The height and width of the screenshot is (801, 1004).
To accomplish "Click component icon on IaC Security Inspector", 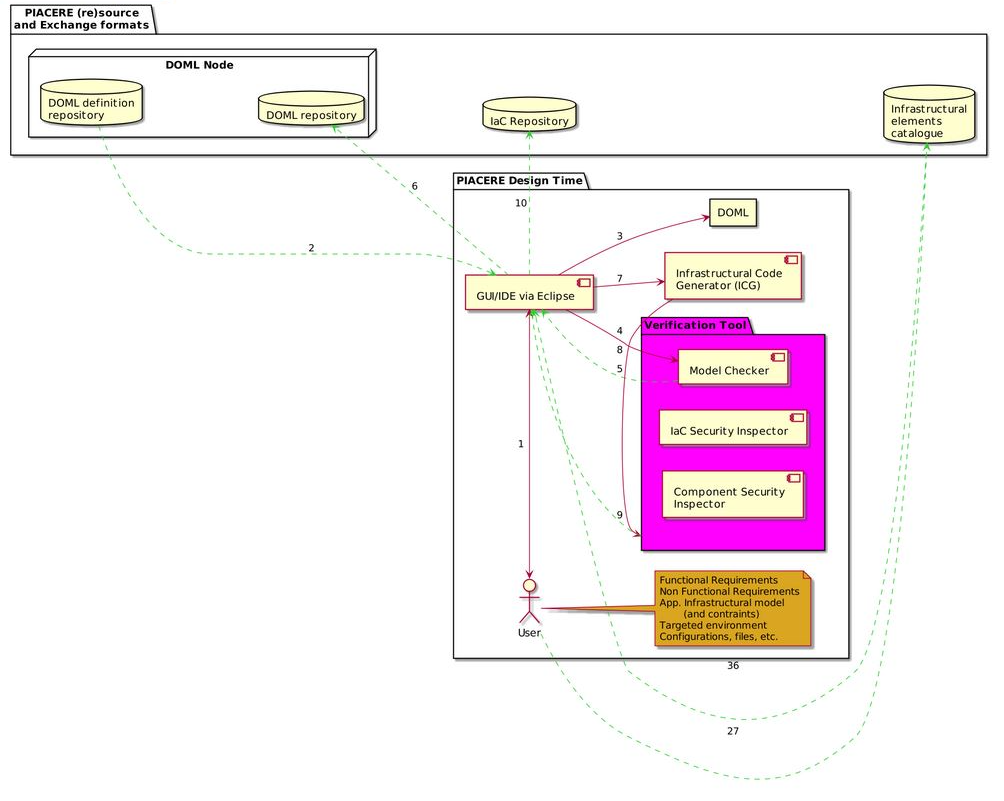I will click(796, 417).
